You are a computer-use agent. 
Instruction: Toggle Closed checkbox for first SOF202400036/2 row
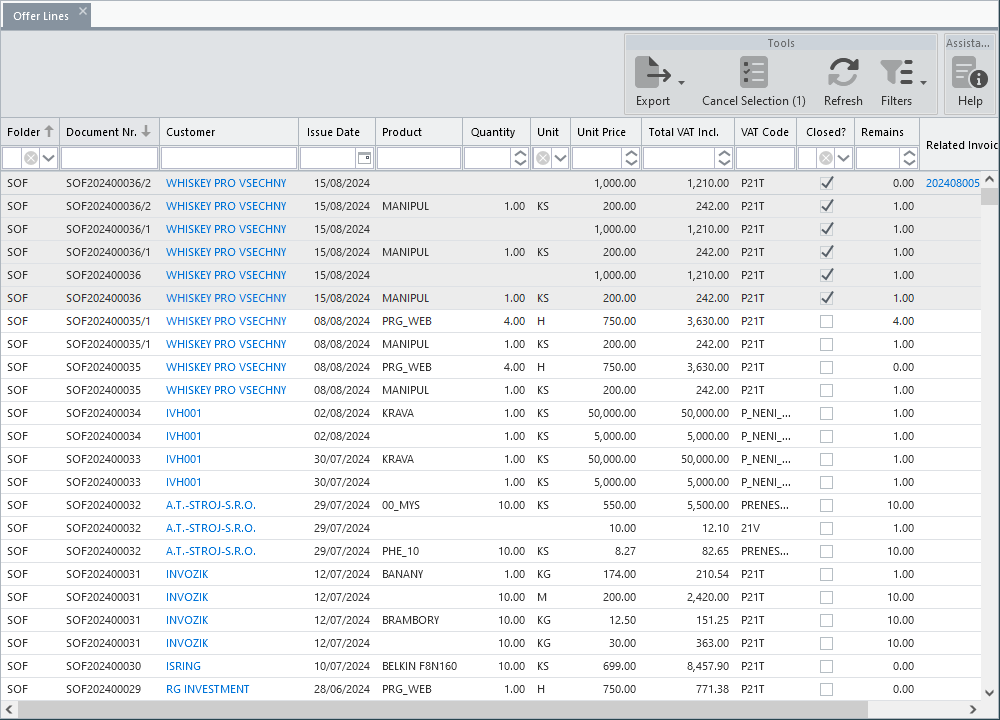click(827, 183)
